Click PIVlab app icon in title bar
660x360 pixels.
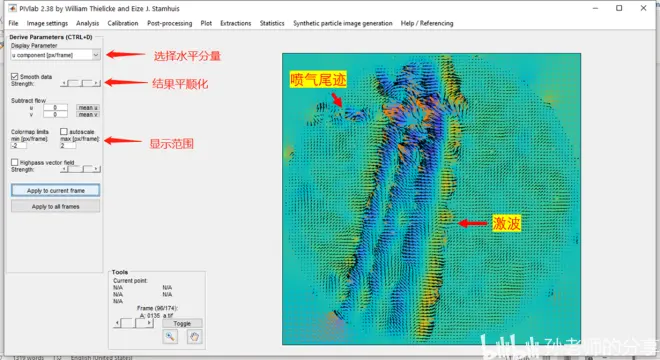click(13, 8)
